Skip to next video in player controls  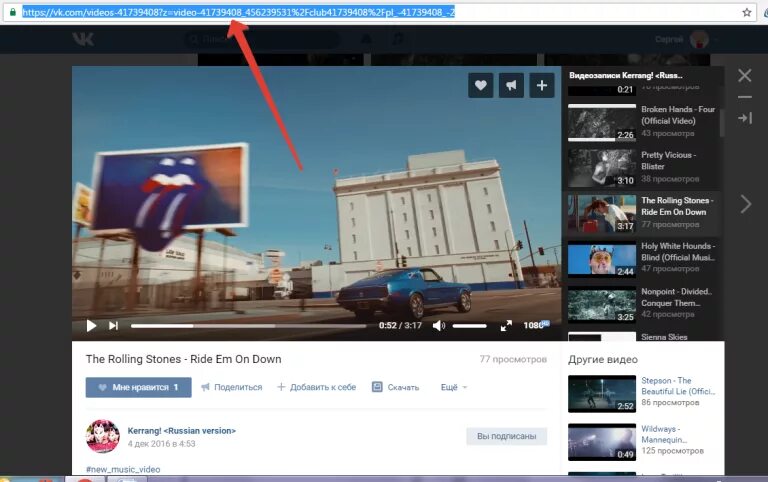point(113,325)
